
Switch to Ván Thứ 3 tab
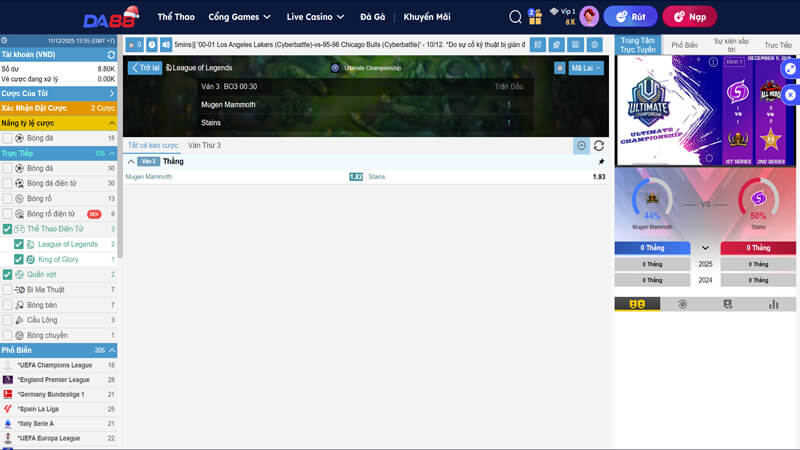[204, 145]
